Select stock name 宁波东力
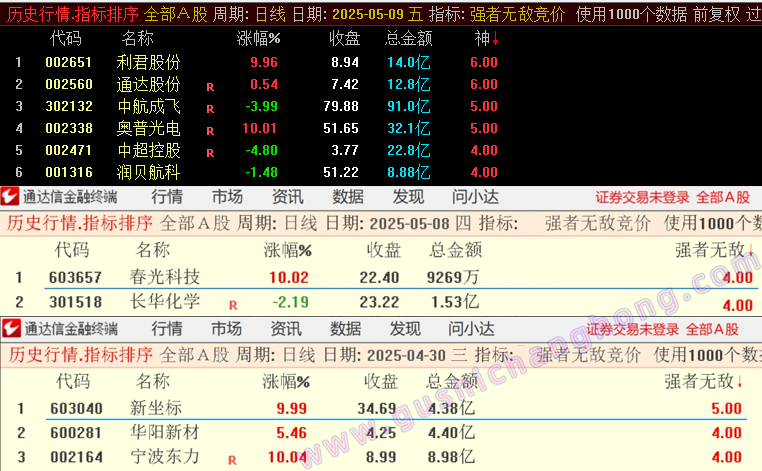The image size is (762, 471). 165,456
